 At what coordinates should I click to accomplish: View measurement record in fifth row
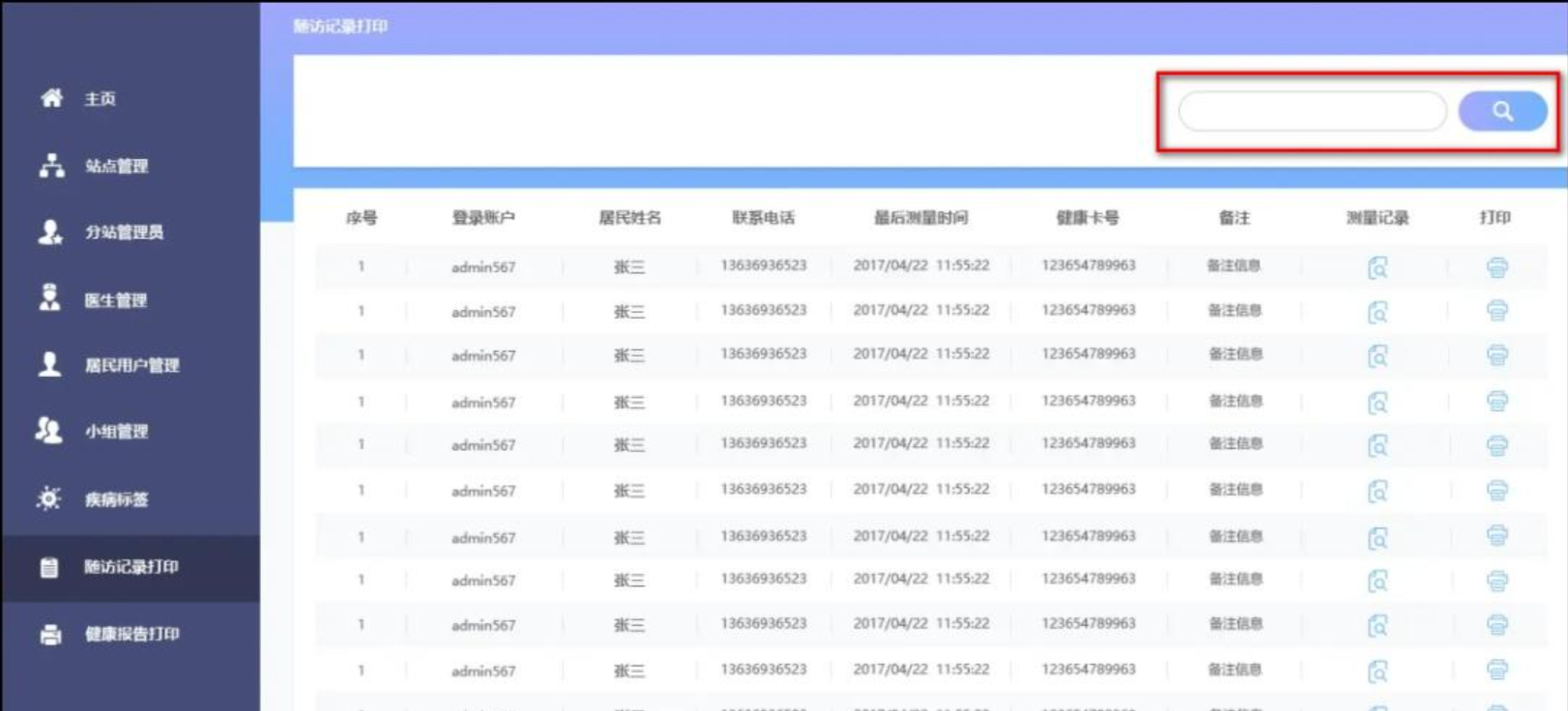click(1378, 445)
